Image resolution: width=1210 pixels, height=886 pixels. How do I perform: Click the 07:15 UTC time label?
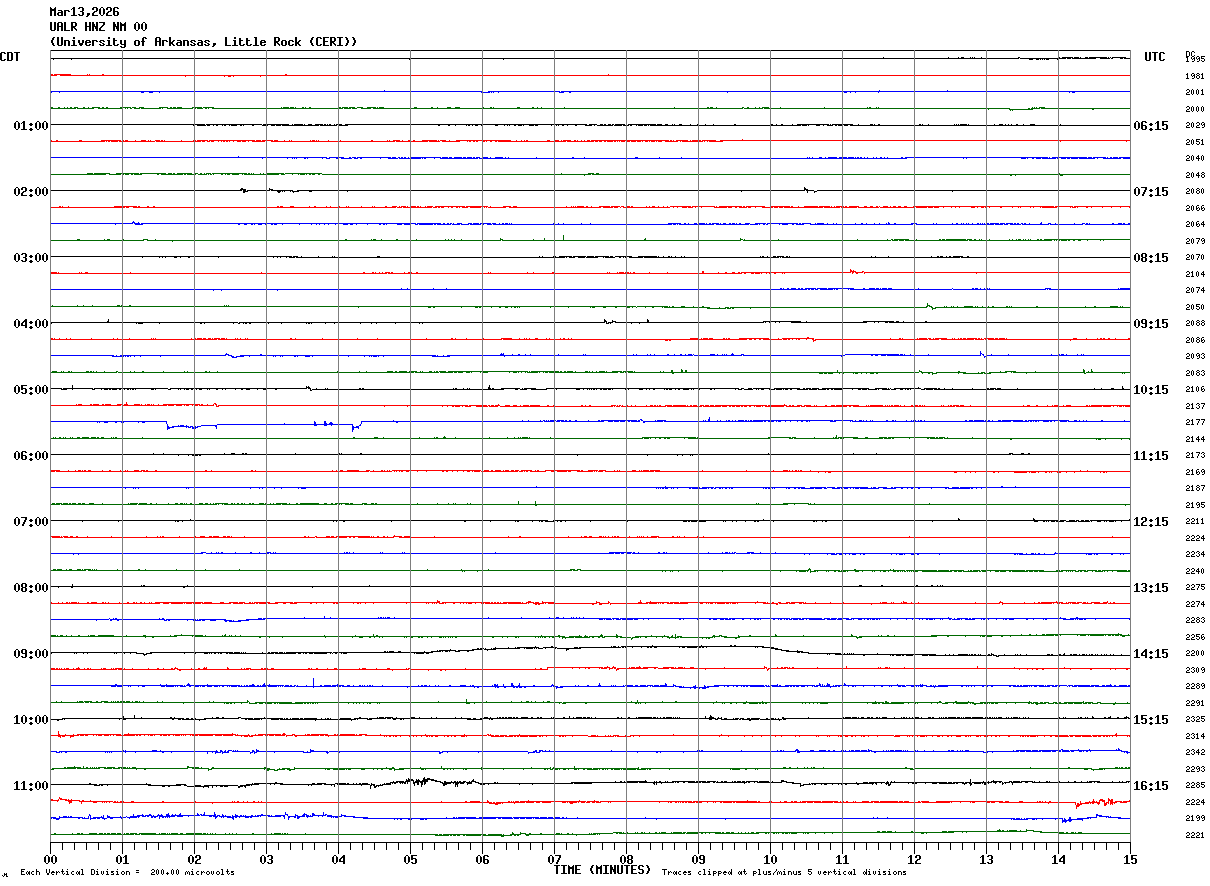click(x=1151, y=192)
